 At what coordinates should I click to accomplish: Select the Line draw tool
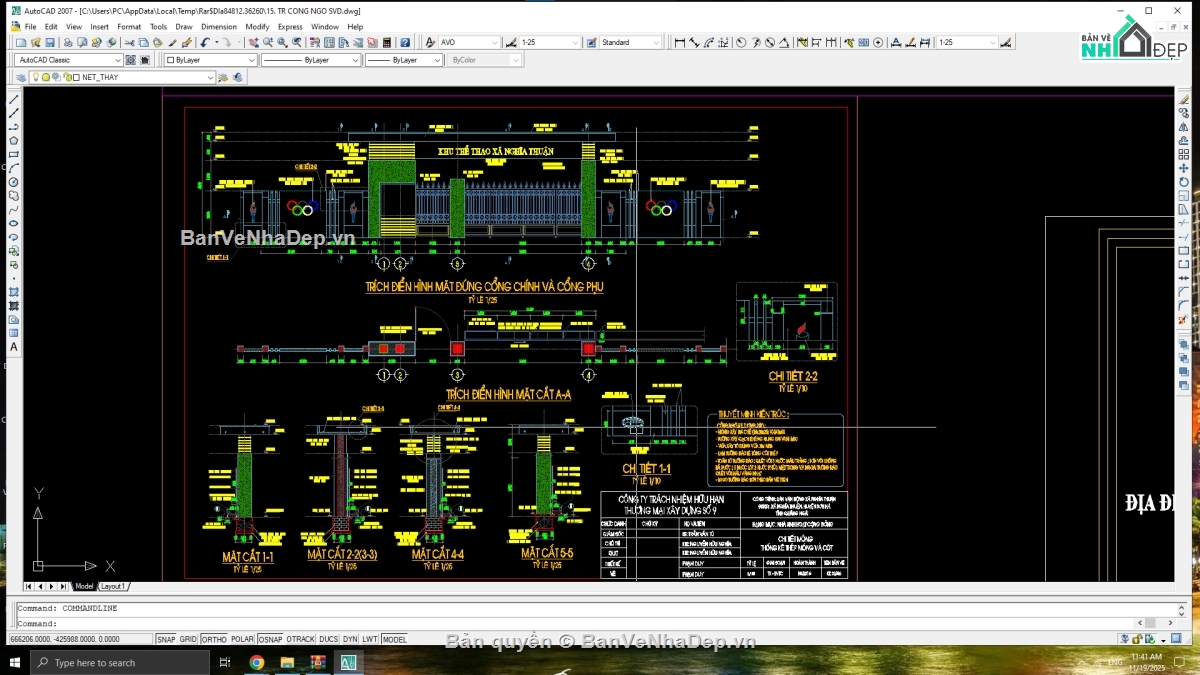coord(14,100)
